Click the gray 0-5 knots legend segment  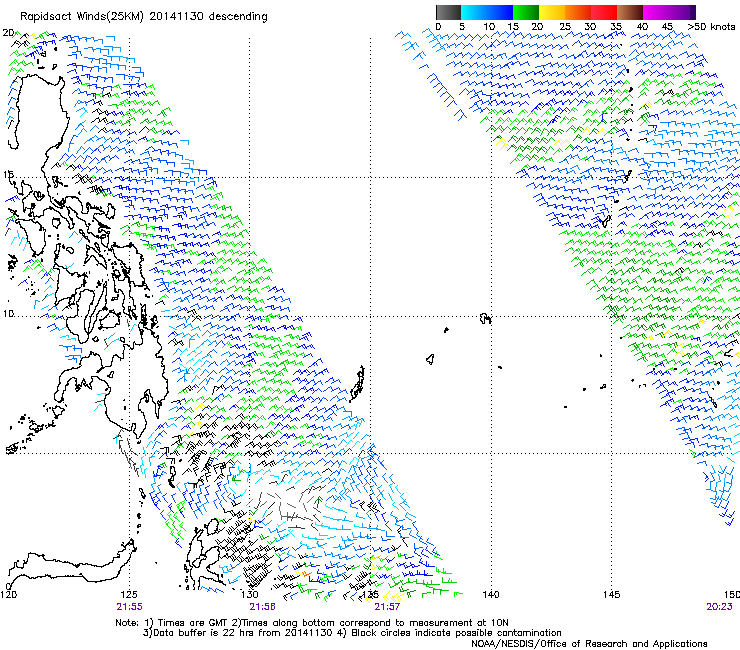click(x=448, y=12)
